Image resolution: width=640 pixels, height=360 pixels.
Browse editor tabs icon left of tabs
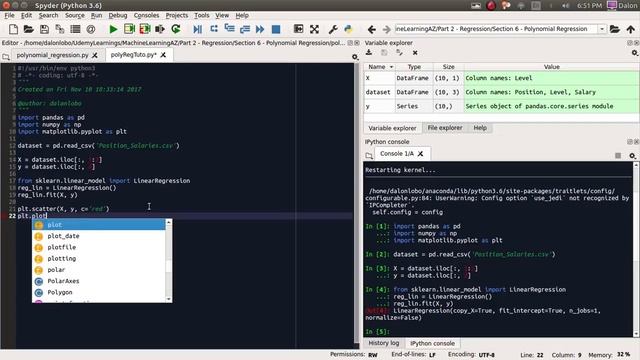click(6, 57)
